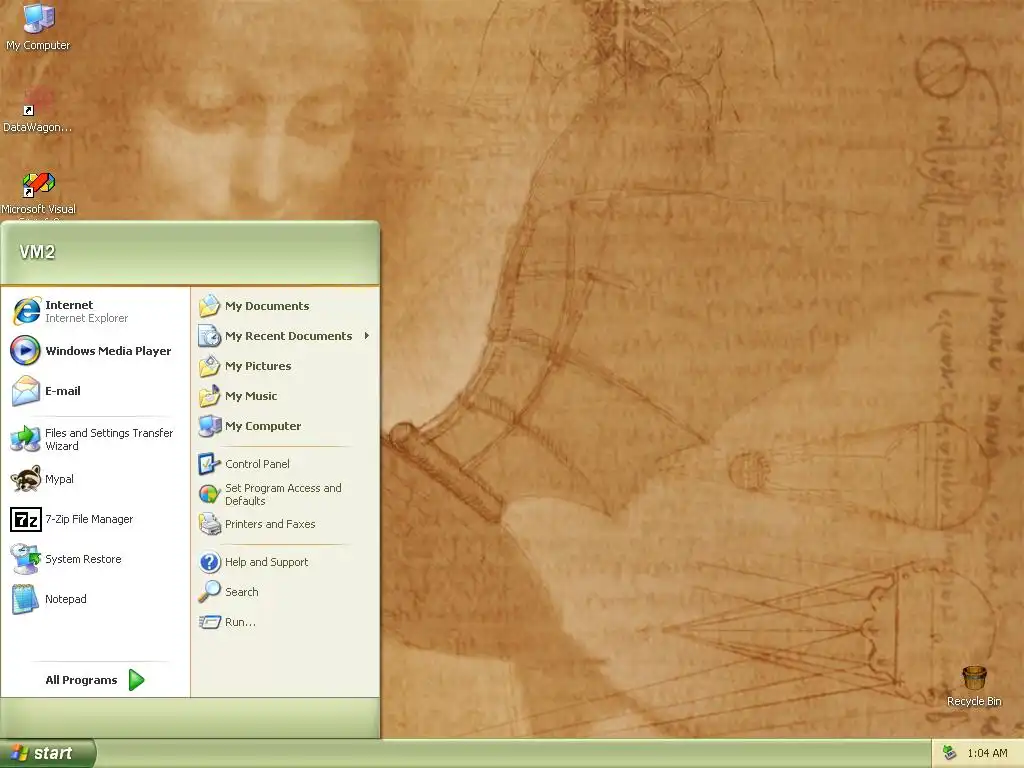Select 'Control Panel' label text
This screenshot has height=768, width=1024.
(257, 464)
